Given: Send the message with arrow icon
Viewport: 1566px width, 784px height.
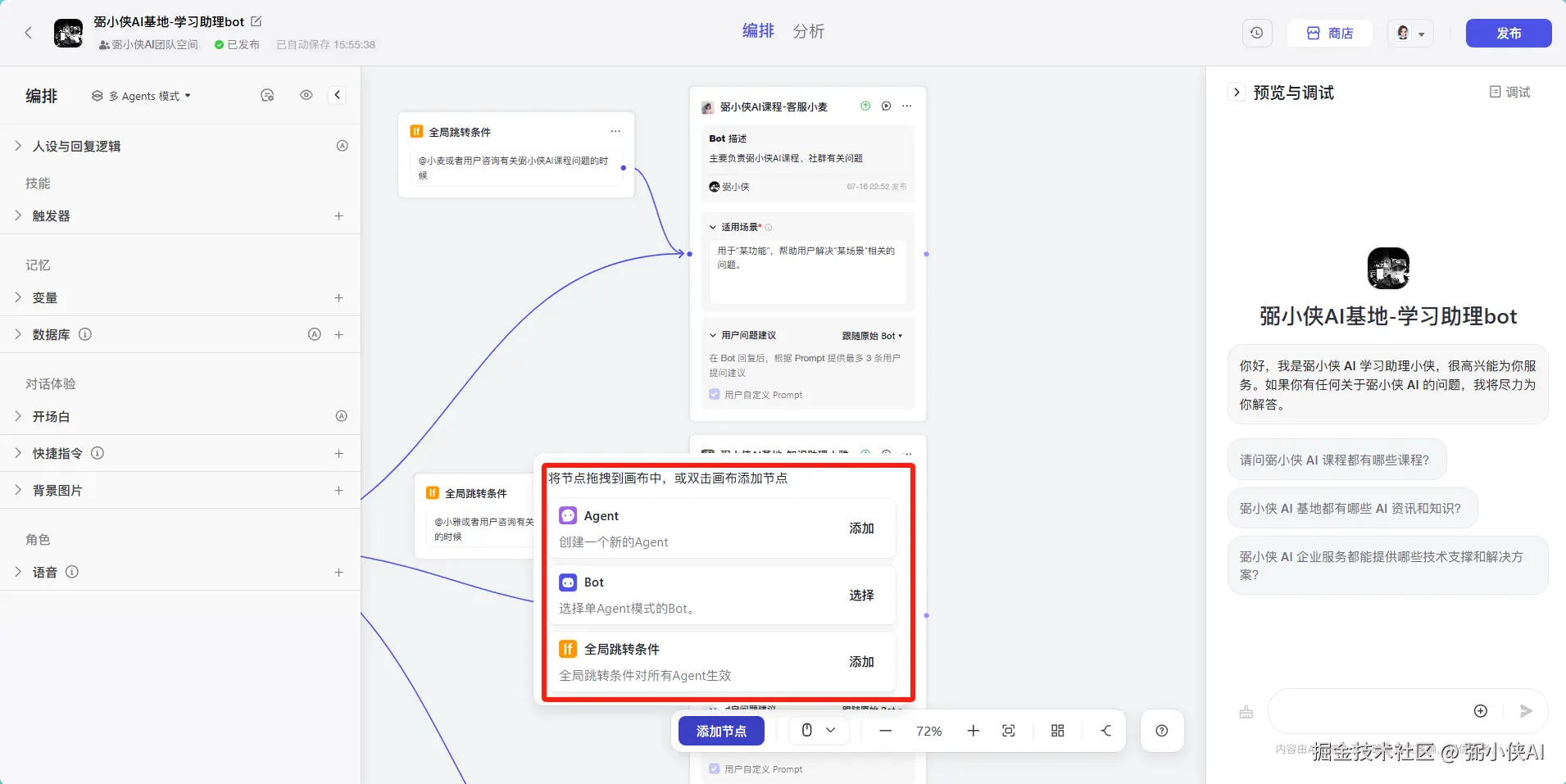Looking at the screenshot, I should pos(1526,711).
